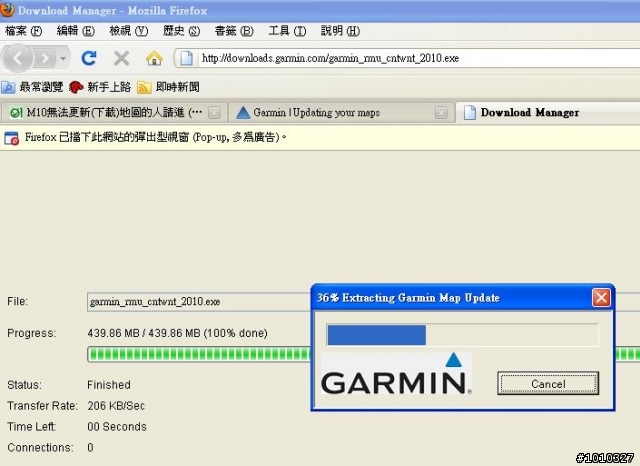This screenshot has width=640, height=466.
Task: Open 最常瀏覽 bookmark folder
Action: pyautogui.click(x=32, y=87)
